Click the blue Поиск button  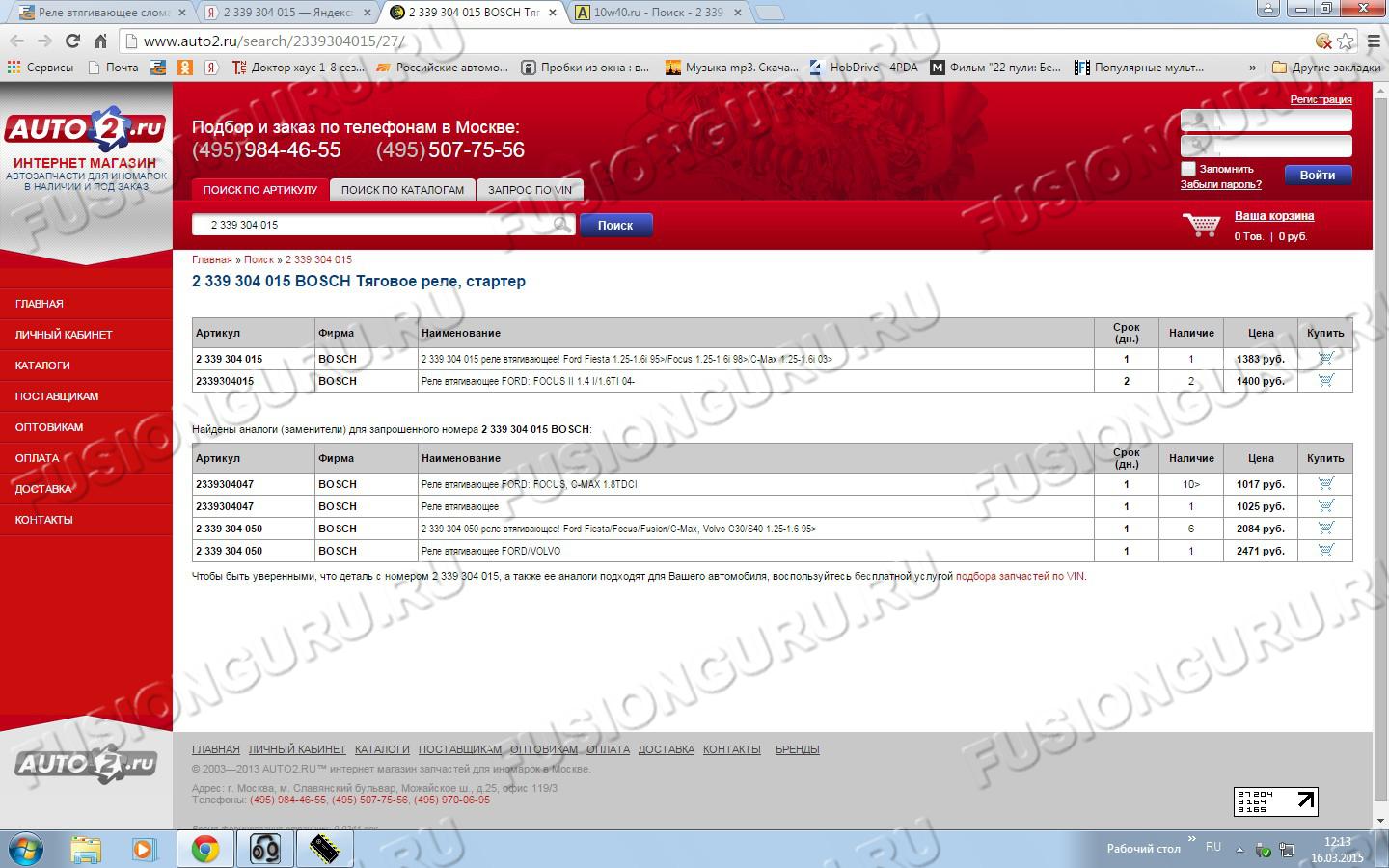[x=615, y=225]
